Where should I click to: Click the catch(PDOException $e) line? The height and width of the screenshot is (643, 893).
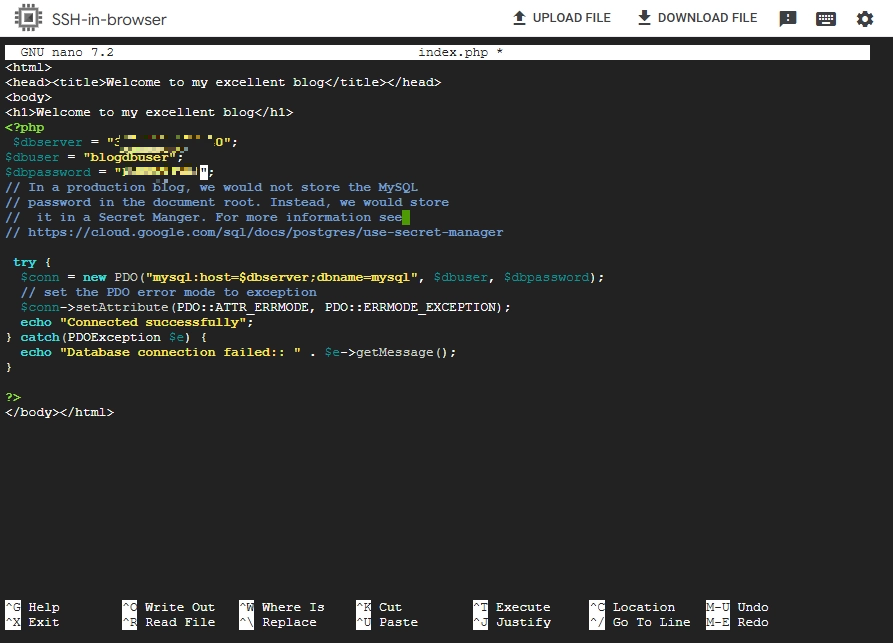[106, 337]
